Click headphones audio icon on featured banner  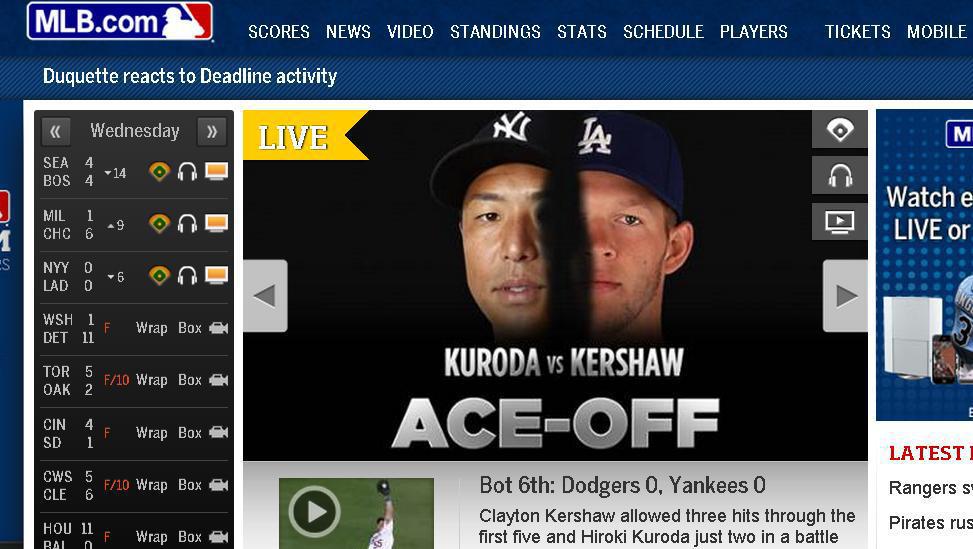click(840, 176)
